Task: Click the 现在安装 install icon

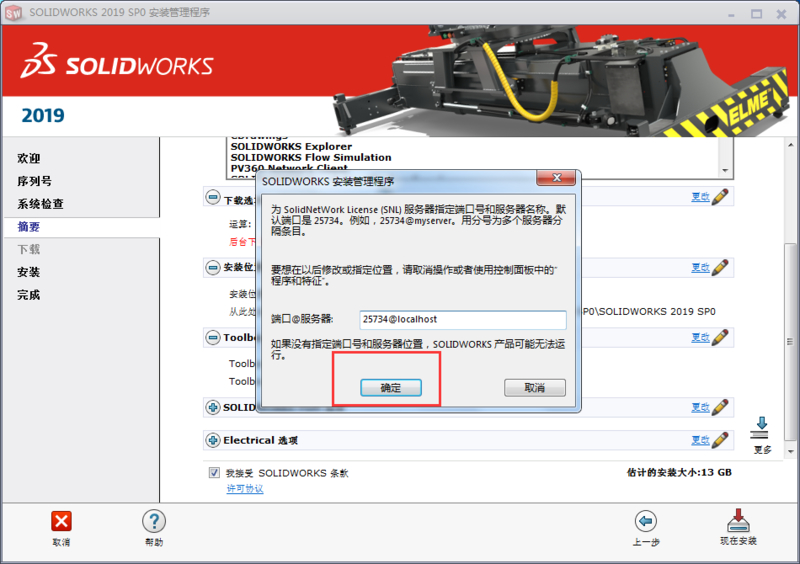Action: coord(738,520)
